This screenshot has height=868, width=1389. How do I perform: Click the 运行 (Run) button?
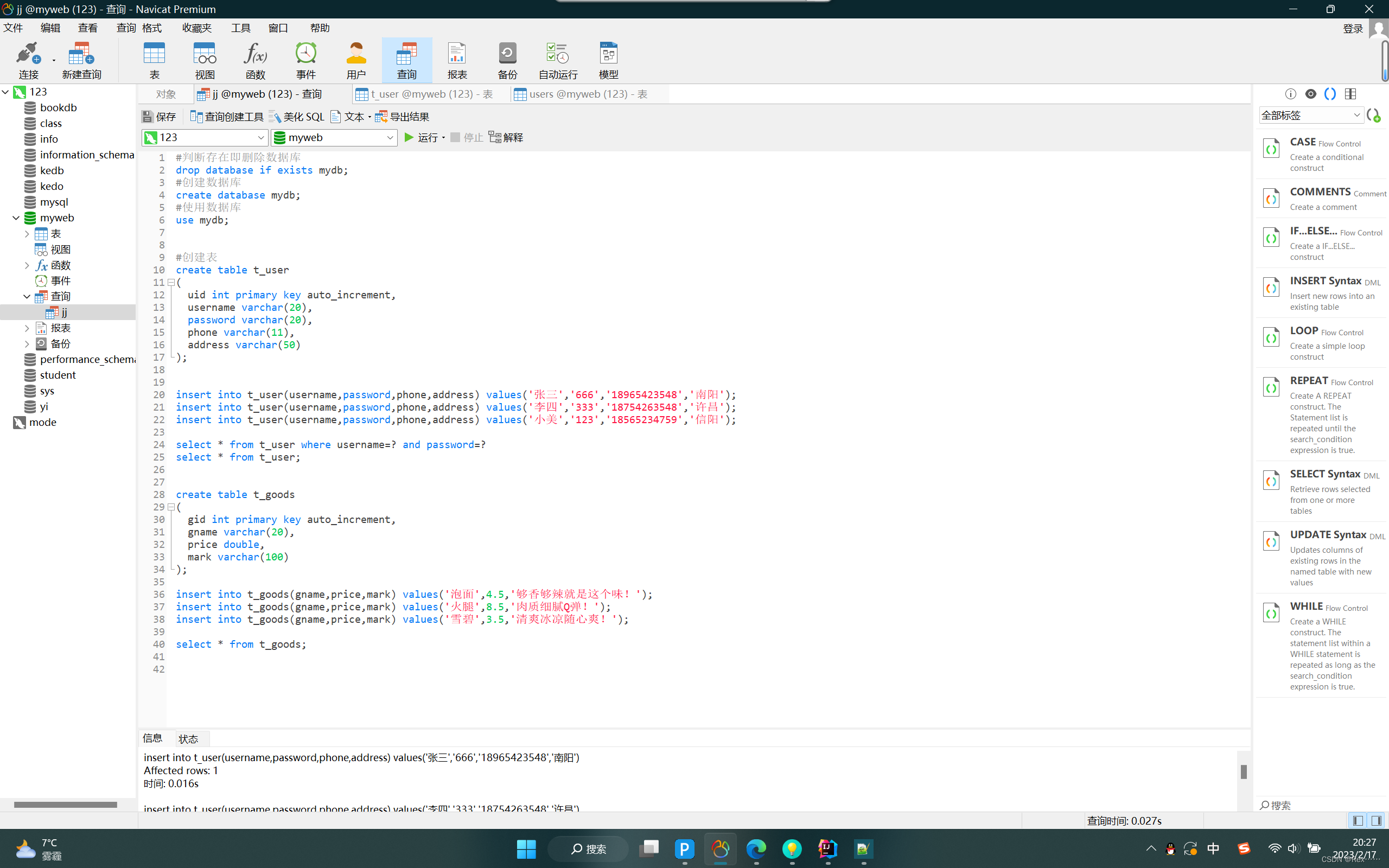click(x=419, y=137)
